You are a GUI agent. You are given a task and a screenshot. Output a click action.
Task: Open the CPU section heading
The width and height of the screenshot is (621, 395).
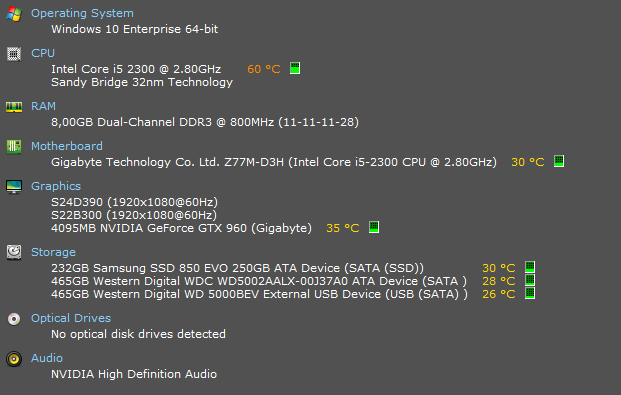pyautogui.click(x=43, y=53)
